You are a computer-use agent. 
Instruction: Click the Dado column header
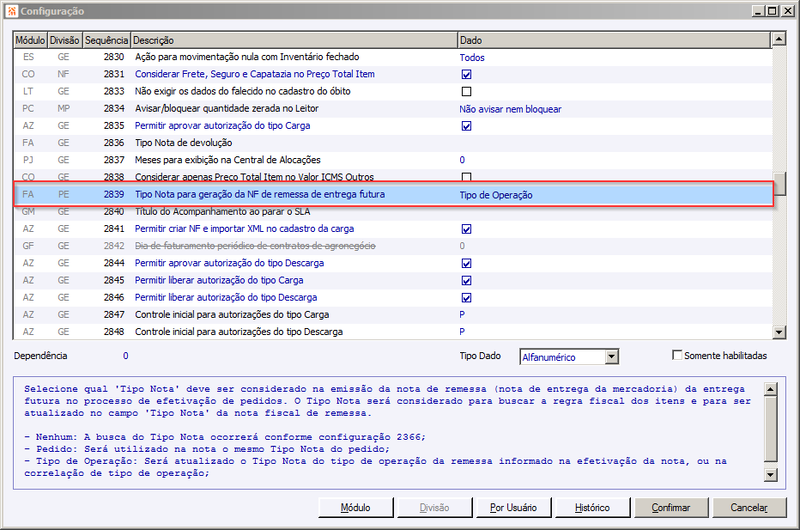click(x=614, y=40)
